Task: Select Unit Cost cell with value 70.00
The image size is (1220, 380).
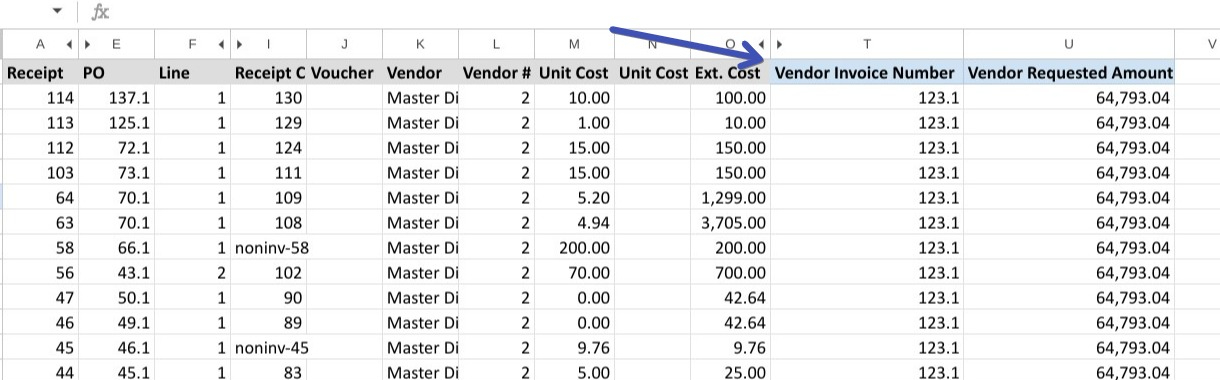Action: [574, 273]
